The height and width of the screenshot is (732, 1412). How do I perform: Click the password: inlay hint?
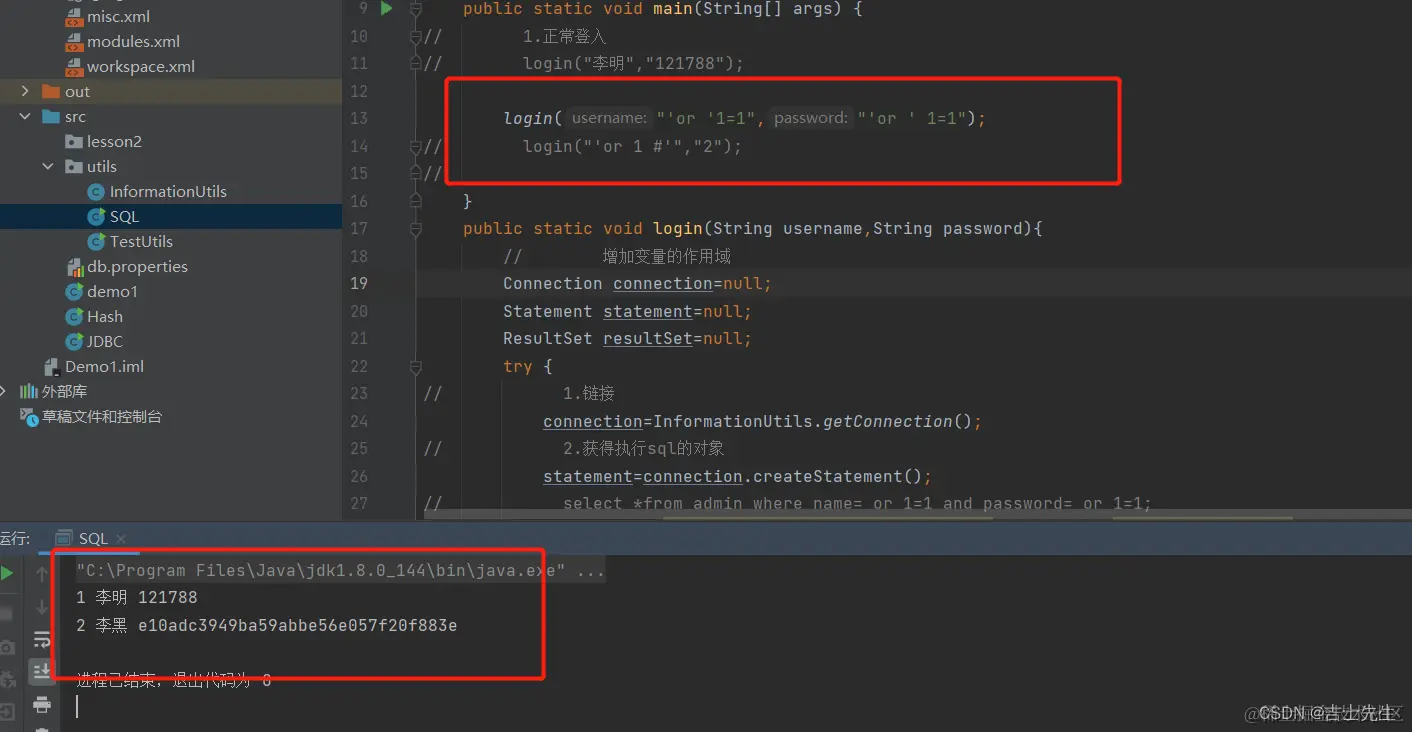pos(811,118)
